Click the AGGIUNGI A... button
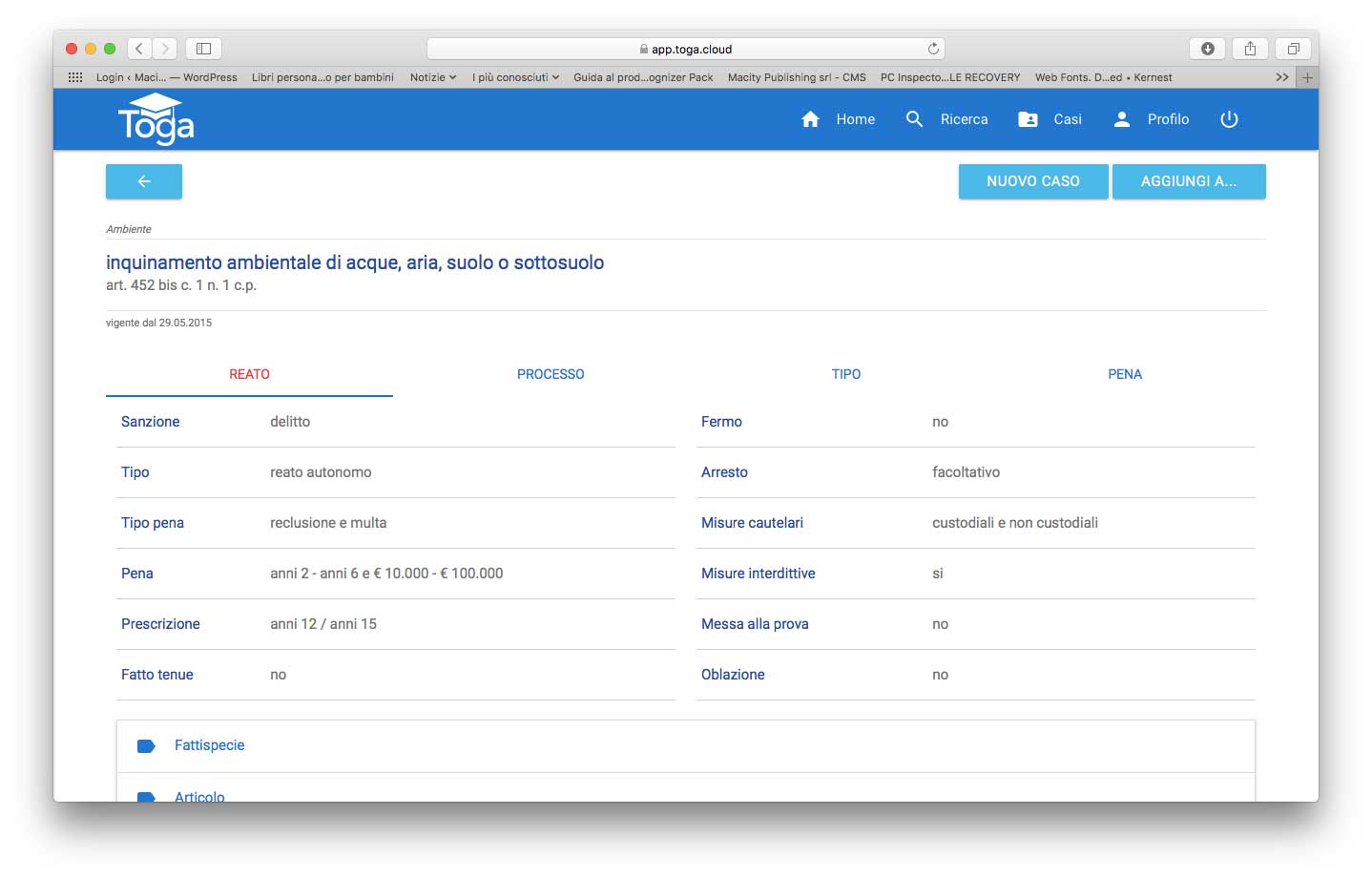Image resolution: width=1372 pixels, height=878 pixels. (1189, 181)
